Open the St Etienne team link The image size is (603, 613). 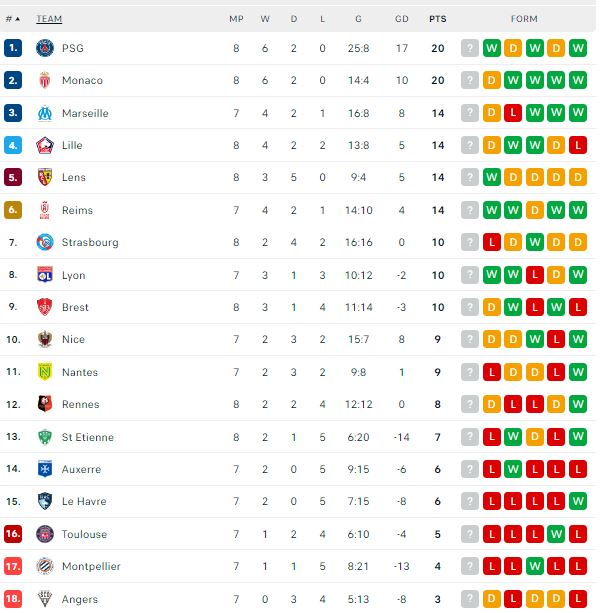pos(88,437)
